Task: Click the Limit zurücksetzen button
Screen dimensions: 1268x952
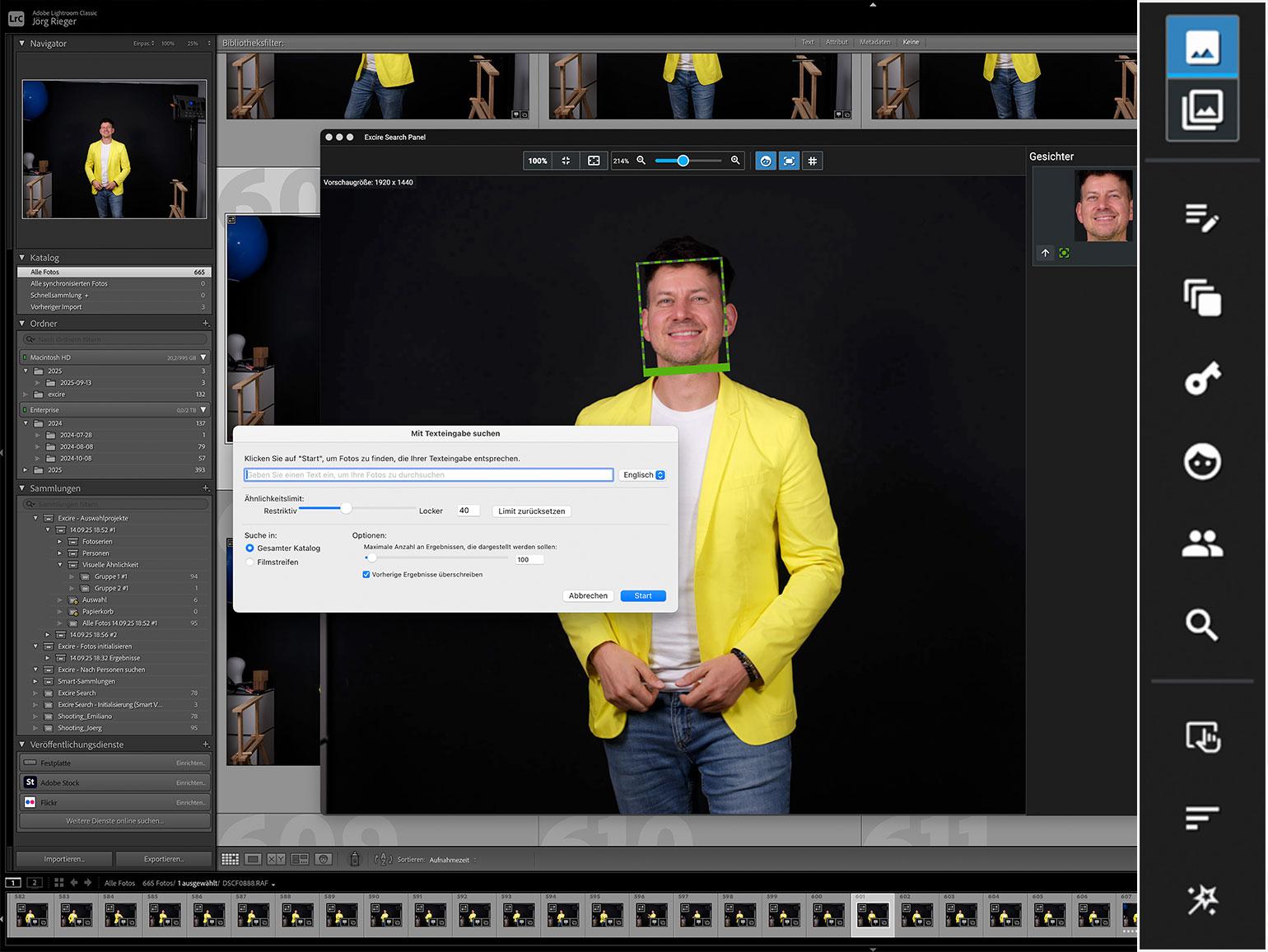Action: pos(531,511)
